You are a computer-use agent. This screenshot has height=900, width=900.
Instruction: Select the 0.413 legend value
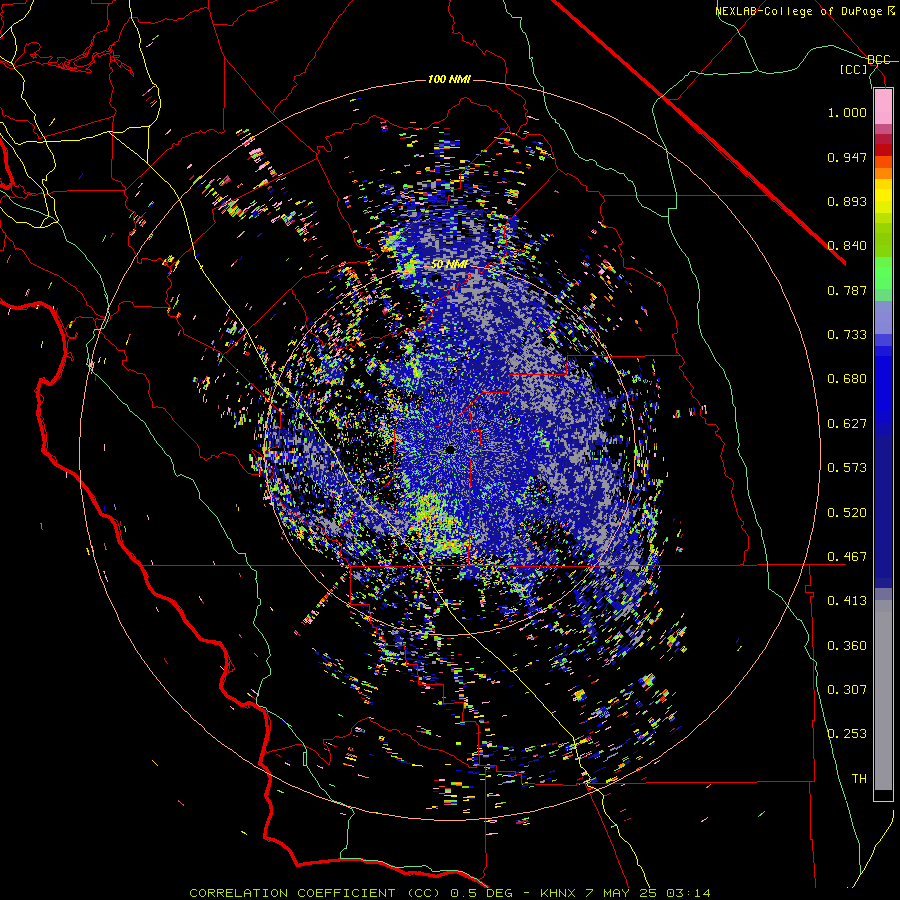coord(847,601)
